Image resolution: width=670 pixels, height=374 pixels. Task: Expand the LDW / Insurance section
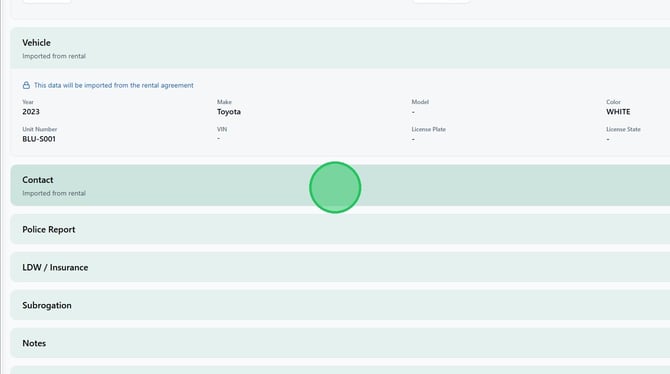[x=340, y=267]
